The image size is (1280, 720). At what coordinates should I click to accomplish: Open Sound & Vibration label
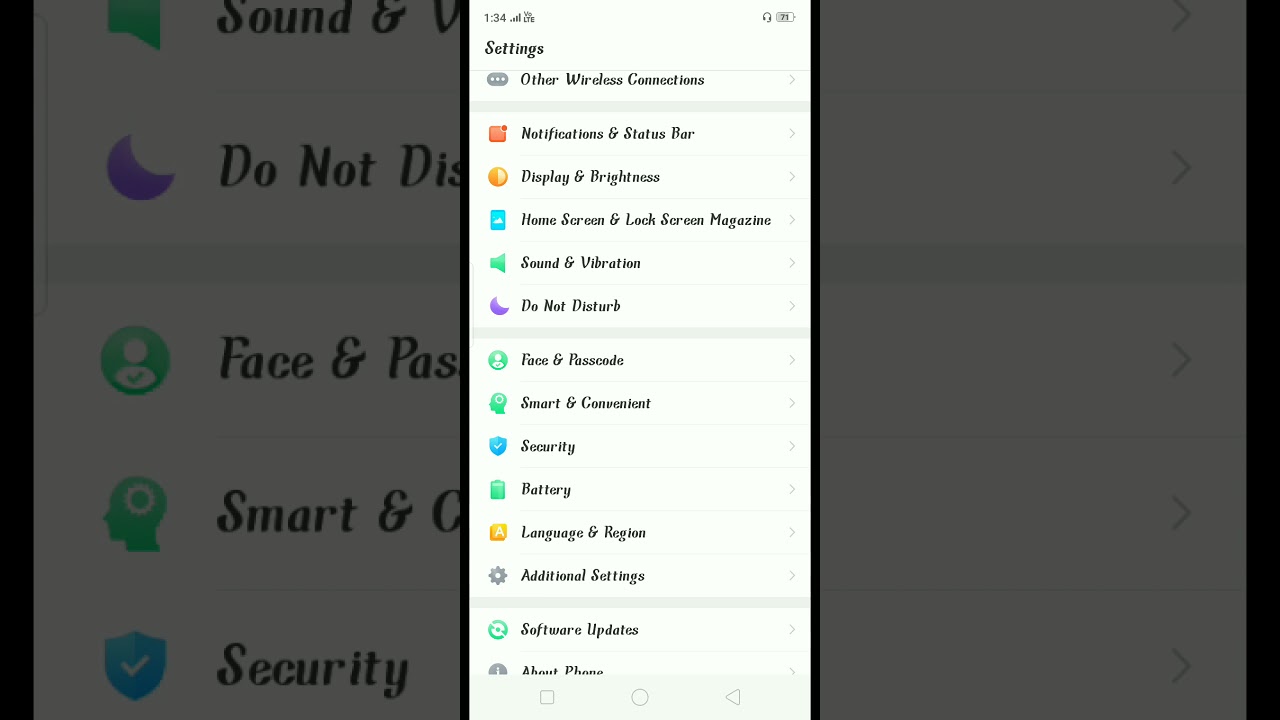(580, 263)
